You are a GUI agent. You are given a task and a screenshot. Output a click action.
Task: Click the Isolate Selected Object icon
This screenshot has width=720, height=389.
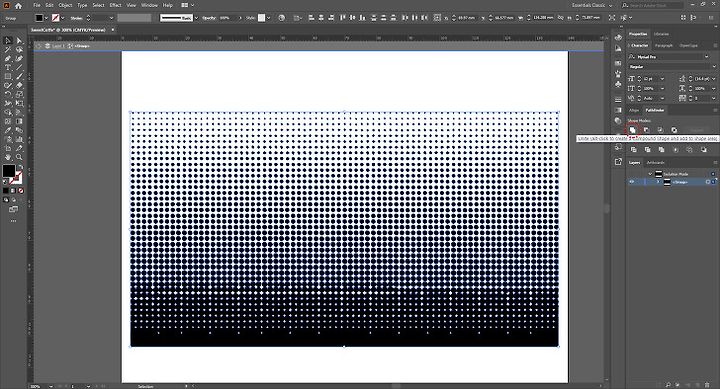(612, 18)
